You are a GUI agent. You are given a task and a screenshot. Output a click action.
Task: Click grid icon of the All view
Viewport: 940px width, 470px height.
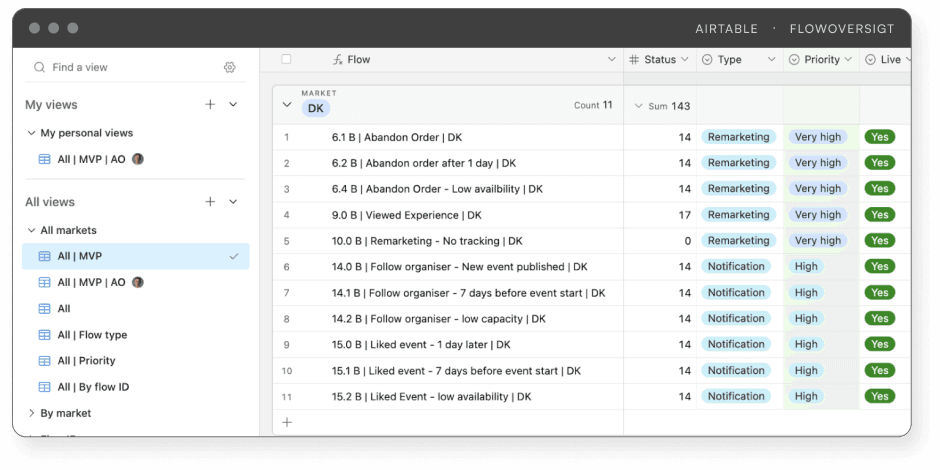point(44,309)
